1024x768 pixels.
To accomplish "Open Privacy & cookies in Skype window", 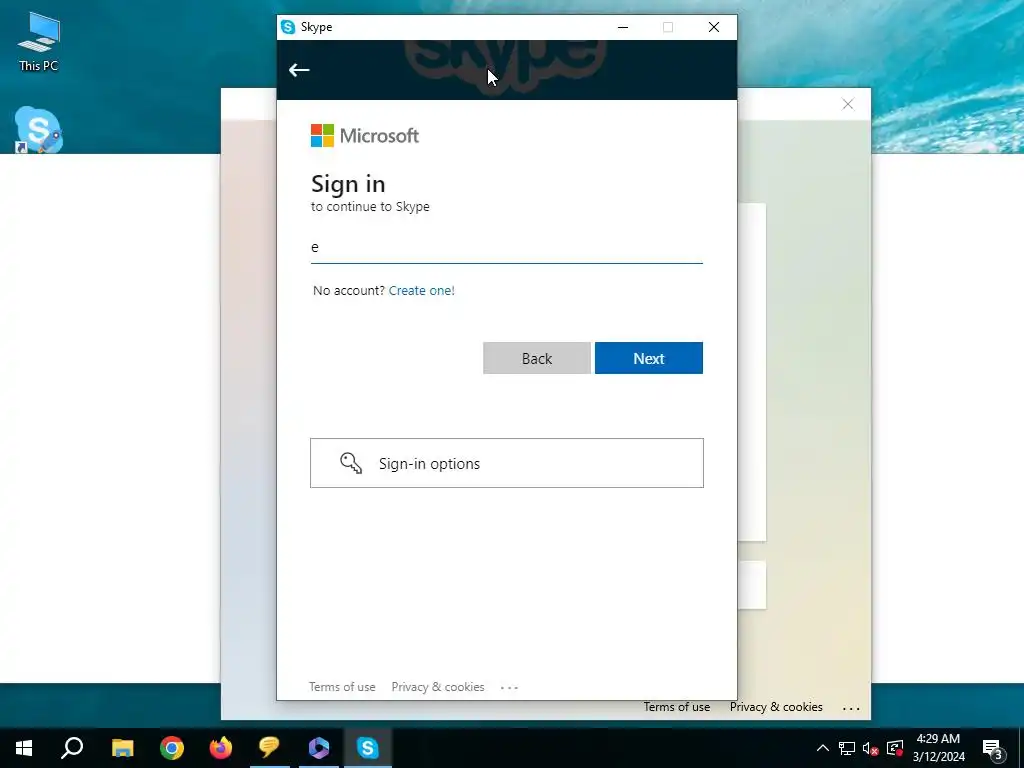I will pos(438,687).
